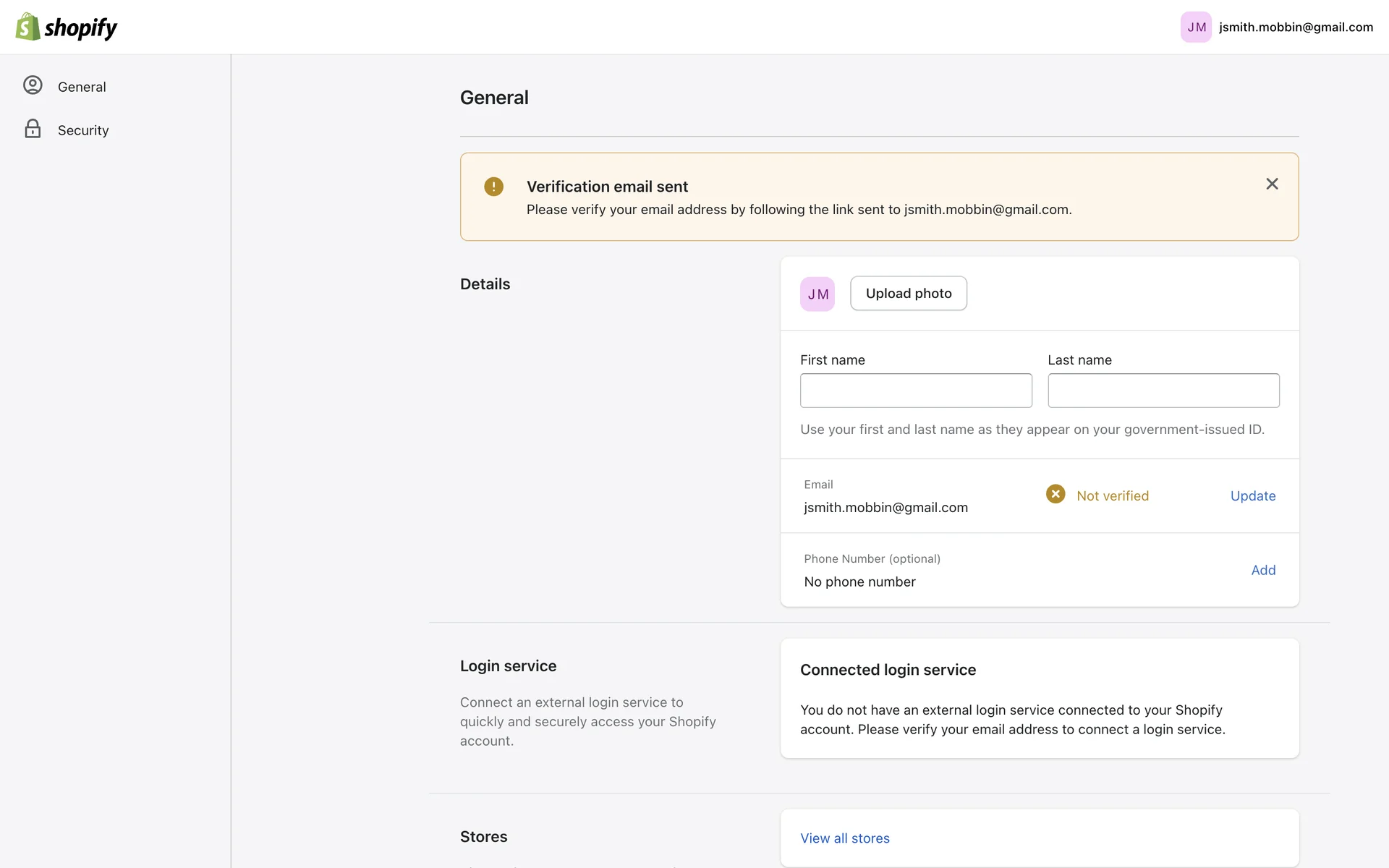Screen dimensions: 1389x868
Task: Open the Security settings menu item
Action: (83, 130)
